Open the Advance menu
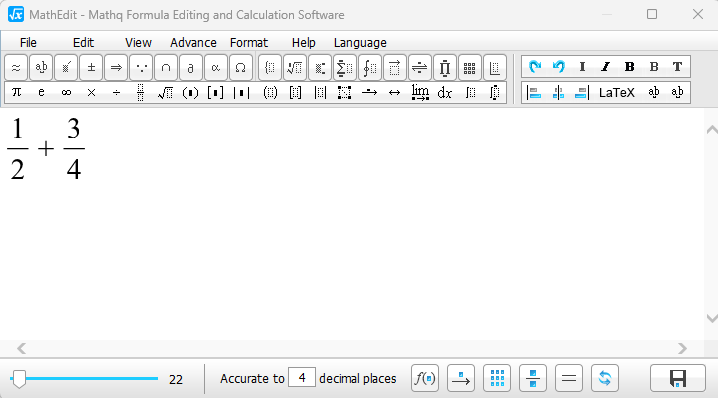 click(x=193, y=43)
